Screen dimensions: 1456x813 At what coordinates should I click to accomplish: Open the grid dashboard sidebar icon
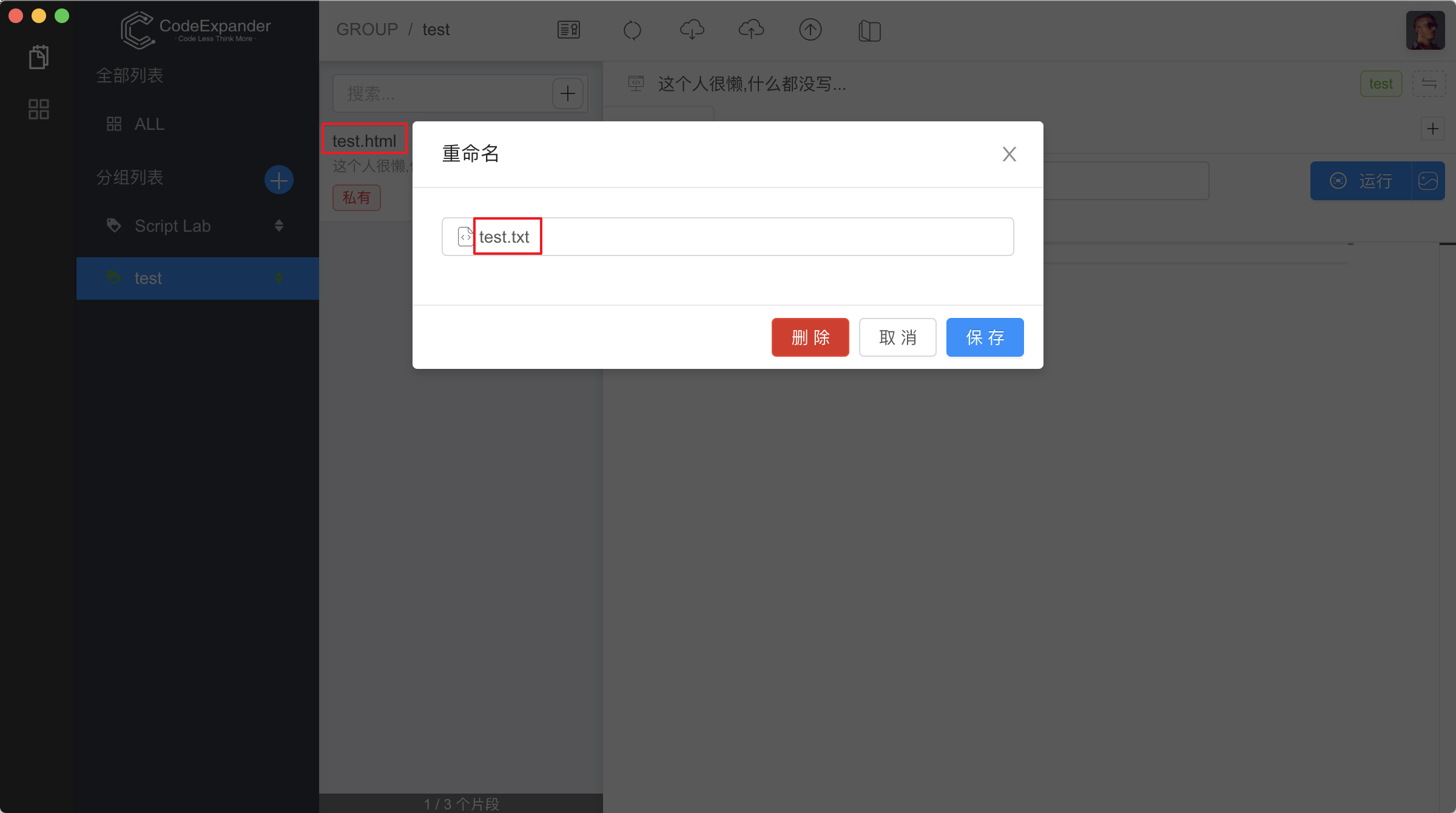39,109
